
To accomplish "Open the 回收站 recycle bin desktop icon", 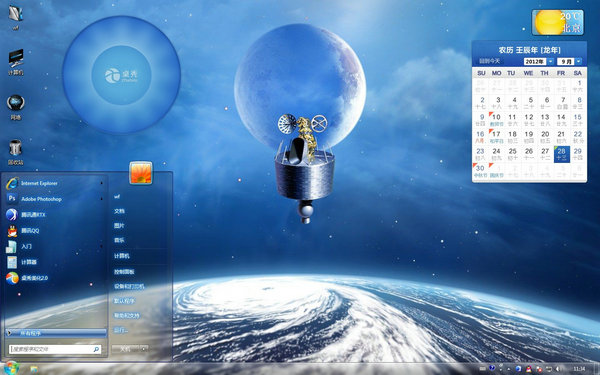I will [x=15, y=152].
